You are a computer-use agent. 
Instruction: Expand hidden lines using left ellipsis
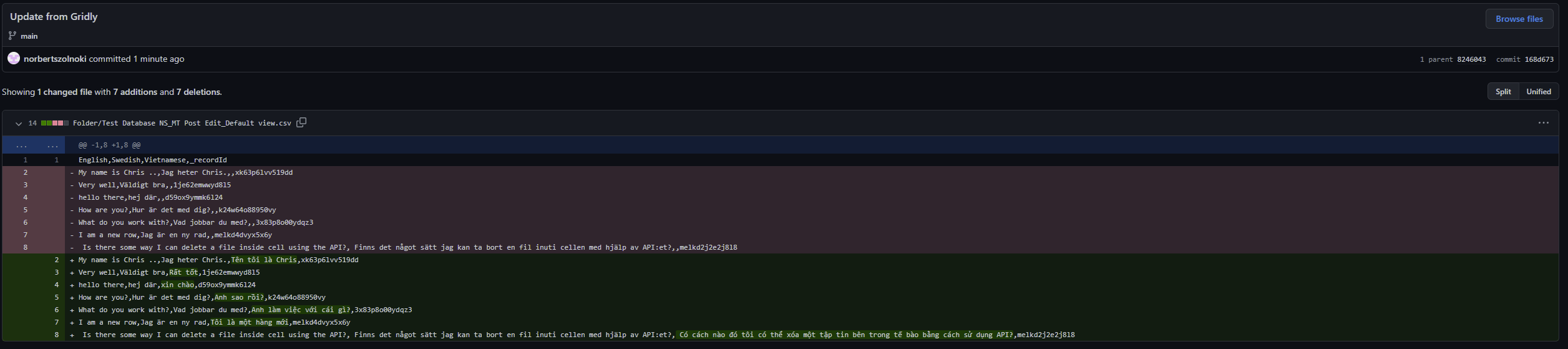21,145
